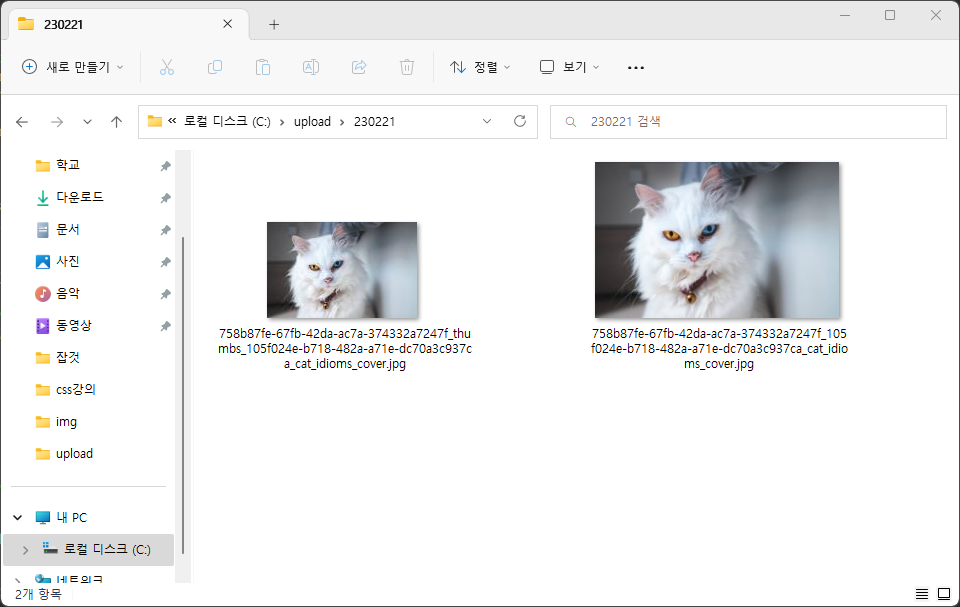Select 내 PC in navigation pane
Viewport: 960px width, 607px height.
pyautogui.click(x=71, y=518)
